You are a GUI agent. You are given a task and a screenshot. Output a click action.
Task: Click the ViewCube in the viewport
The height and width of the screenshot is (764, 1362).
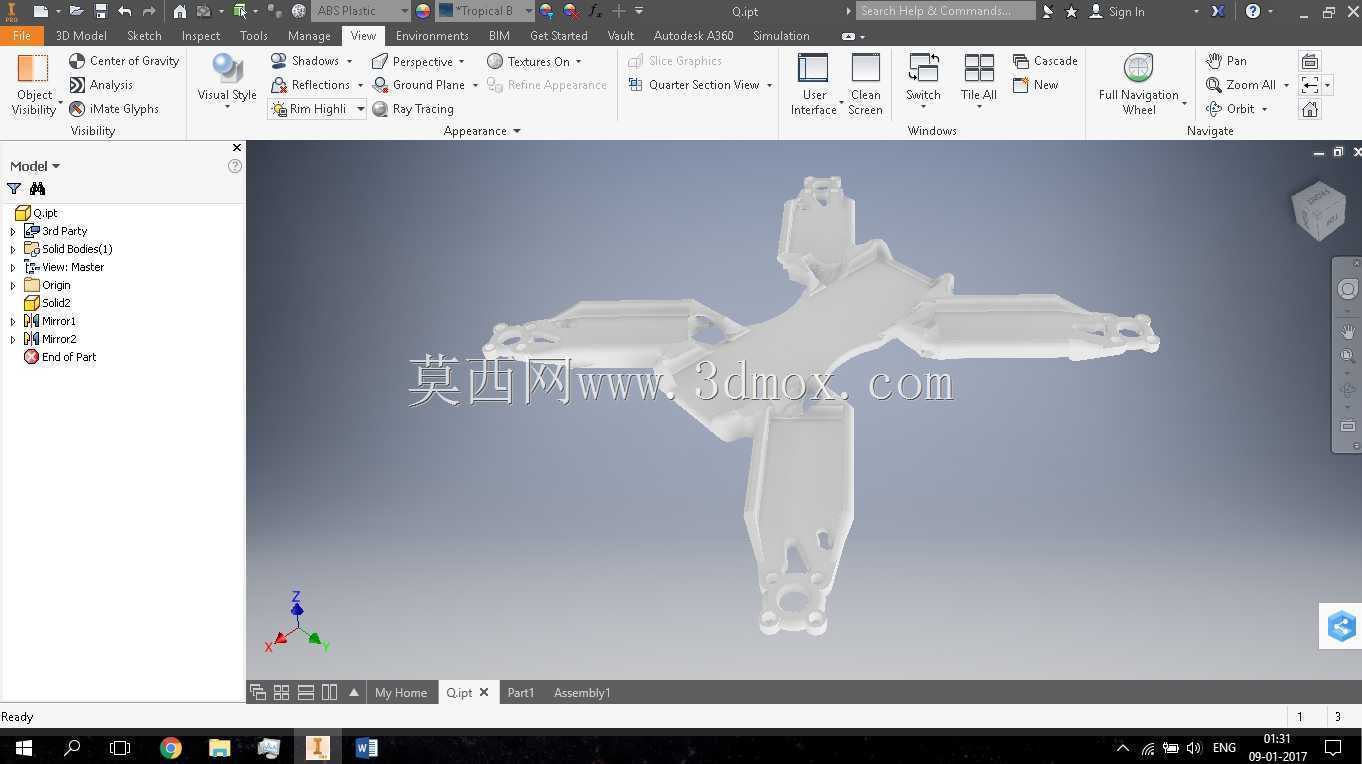click(x=1318, y=210)
